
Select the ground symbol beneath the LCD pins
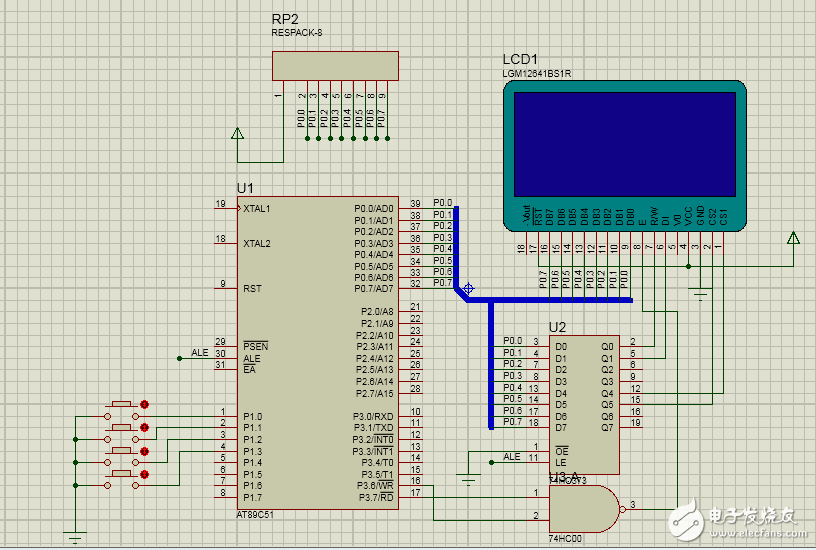700,295
